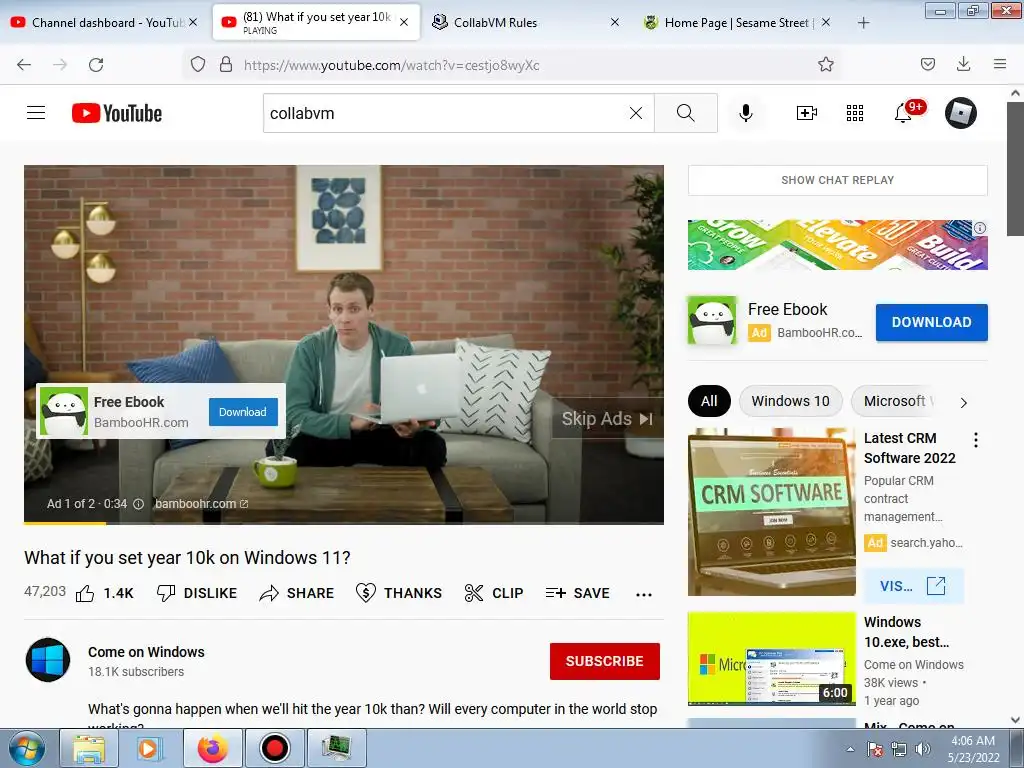Open Windows 10.exe video thumbnail

pos(772,658)
